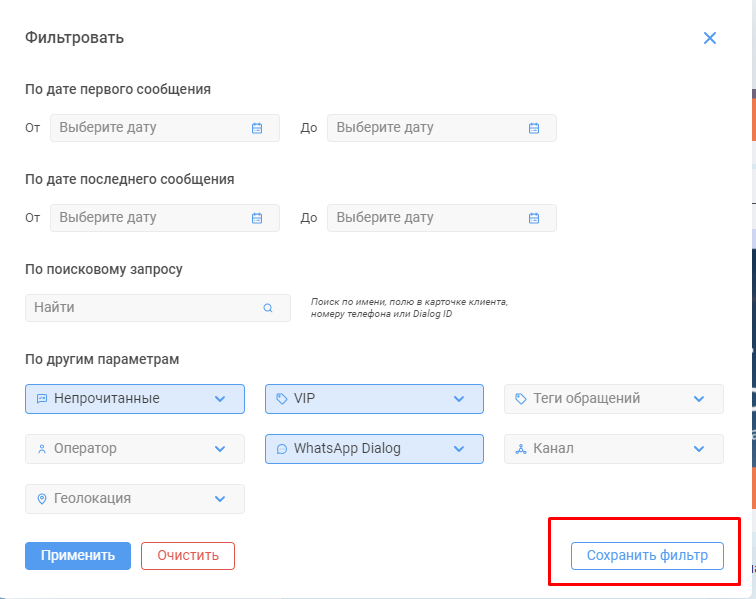Click the Сохранить фильтр button
Viewport: 756px width, 599px height.
(x=648, y=556)
